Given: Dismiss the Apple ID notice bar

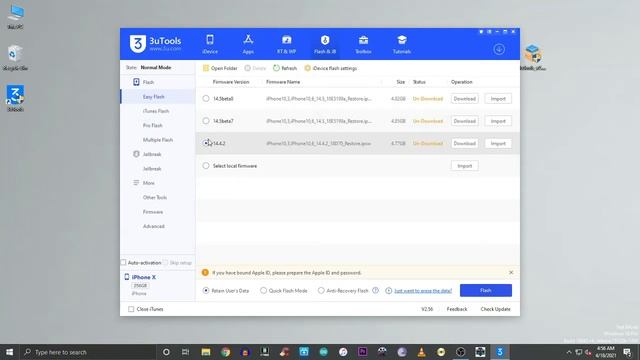Looking at the screenshot, I should click(x=511, y=272).
